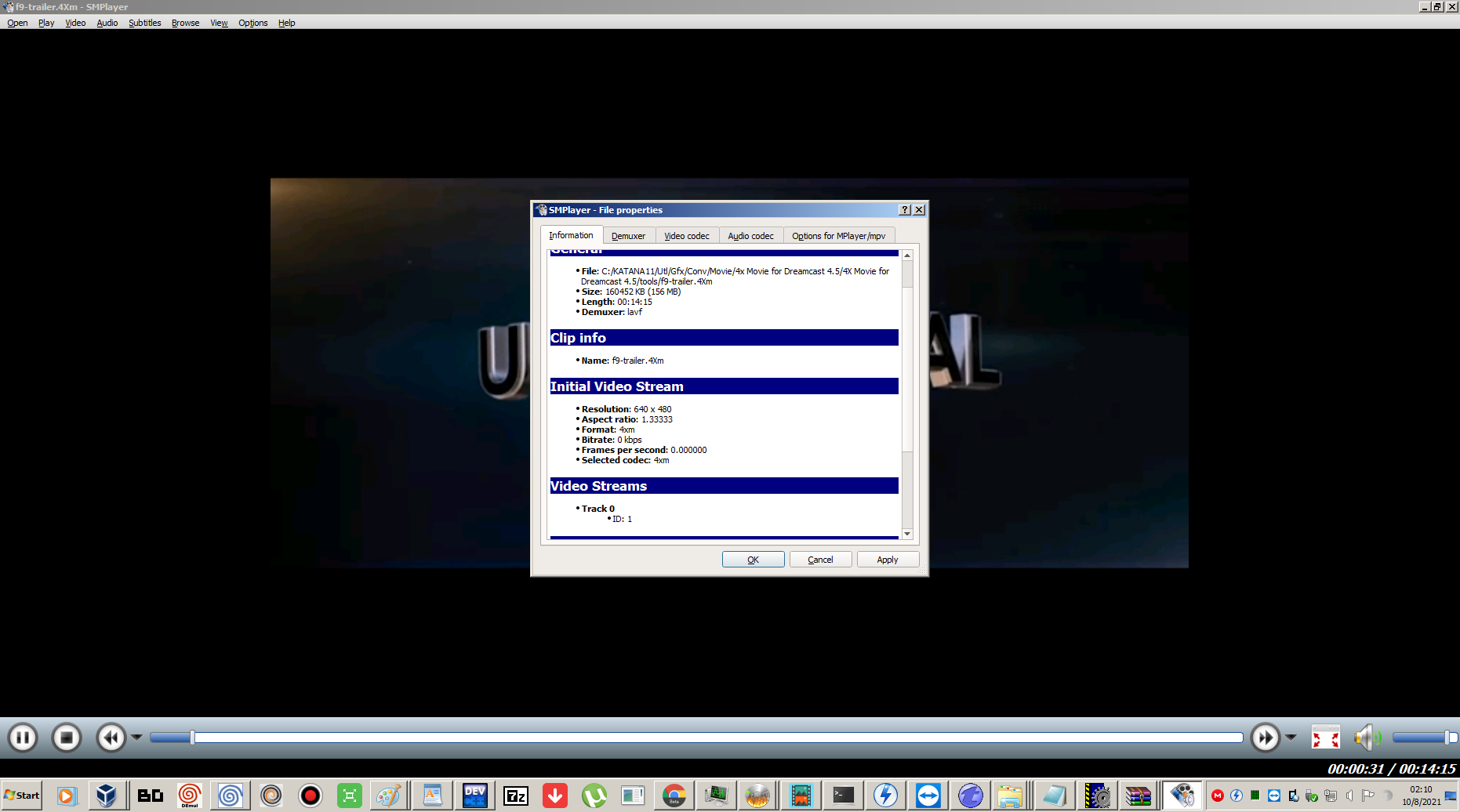Launch Chrome Beta from the taskbar
The image size is (1460, 812).
tap(674, 796)
